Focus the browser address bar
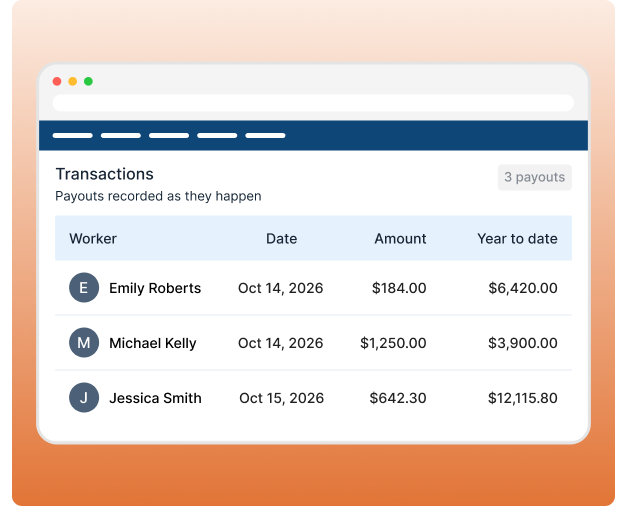 pyautogui.click(x=313, y=103)
